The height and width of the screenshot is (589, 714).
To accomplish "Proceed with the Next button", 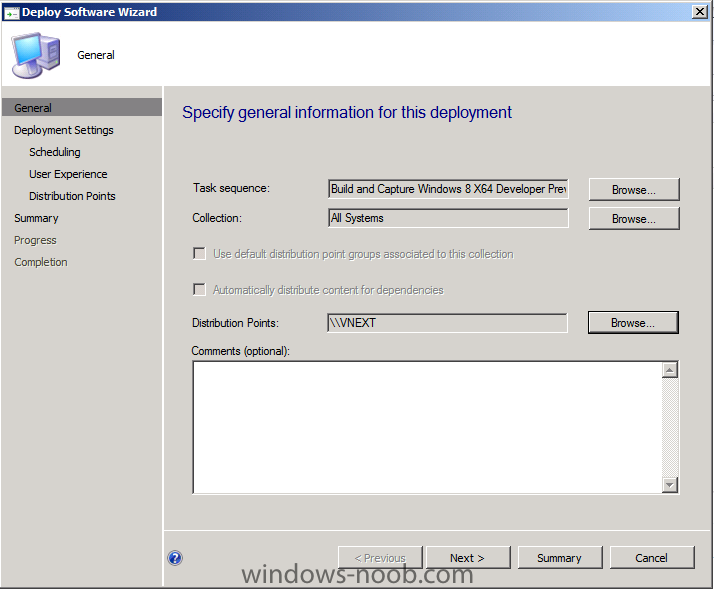I will coord(468,558).
